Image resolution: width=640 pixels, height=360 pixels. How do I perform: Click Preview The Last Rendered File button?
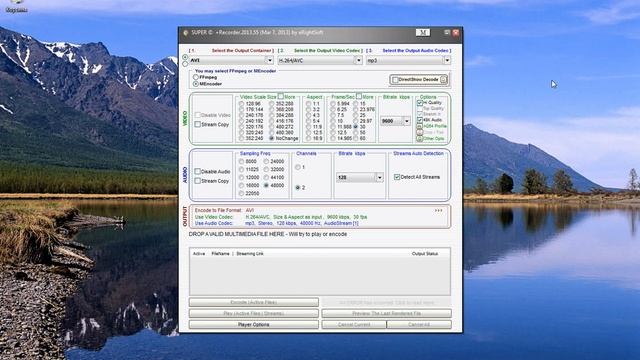point(387,313)
